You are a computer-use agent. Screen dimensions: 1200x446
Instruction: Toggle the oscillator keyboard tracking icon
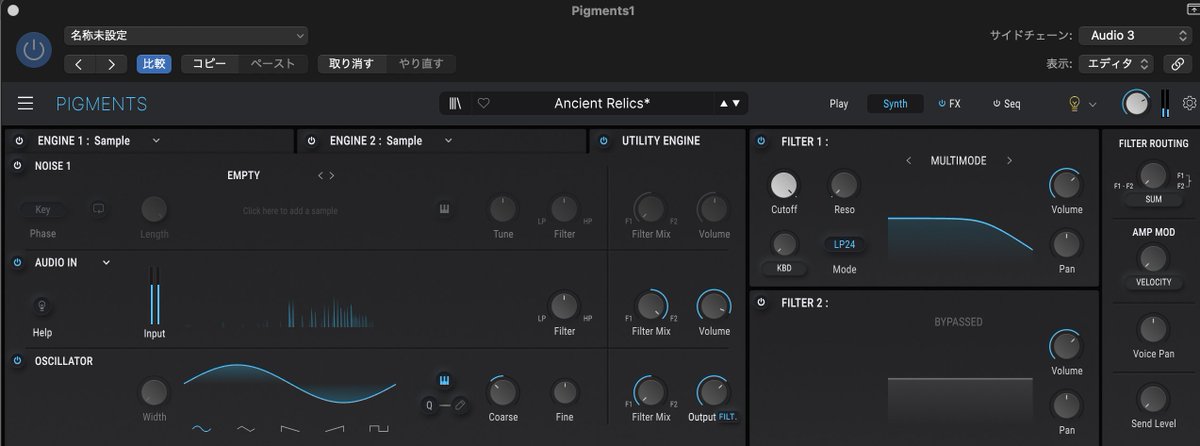[445, 380]
